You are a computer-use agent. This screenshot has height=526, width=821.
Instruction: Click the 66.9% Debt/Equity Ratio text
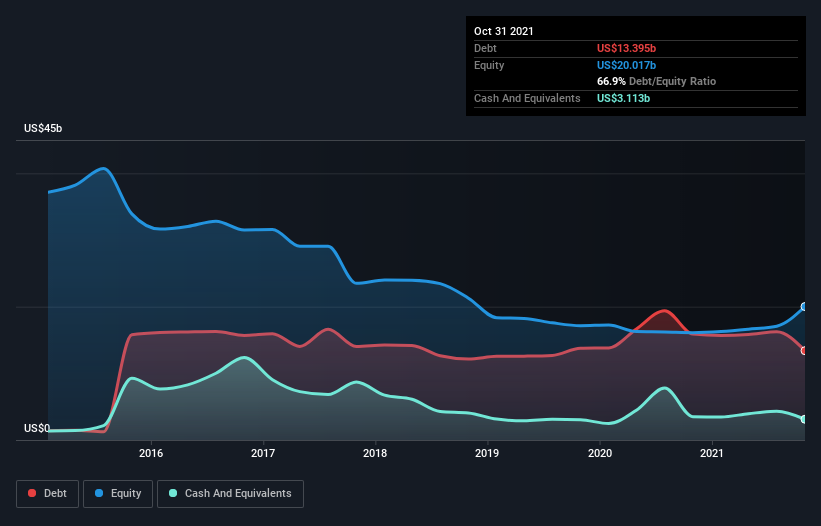[x=657, y=81]
